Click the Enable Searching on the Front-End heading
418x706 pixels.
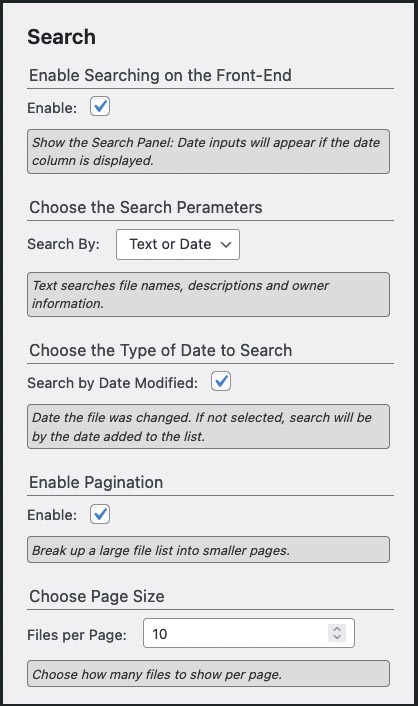pos(160,75)
